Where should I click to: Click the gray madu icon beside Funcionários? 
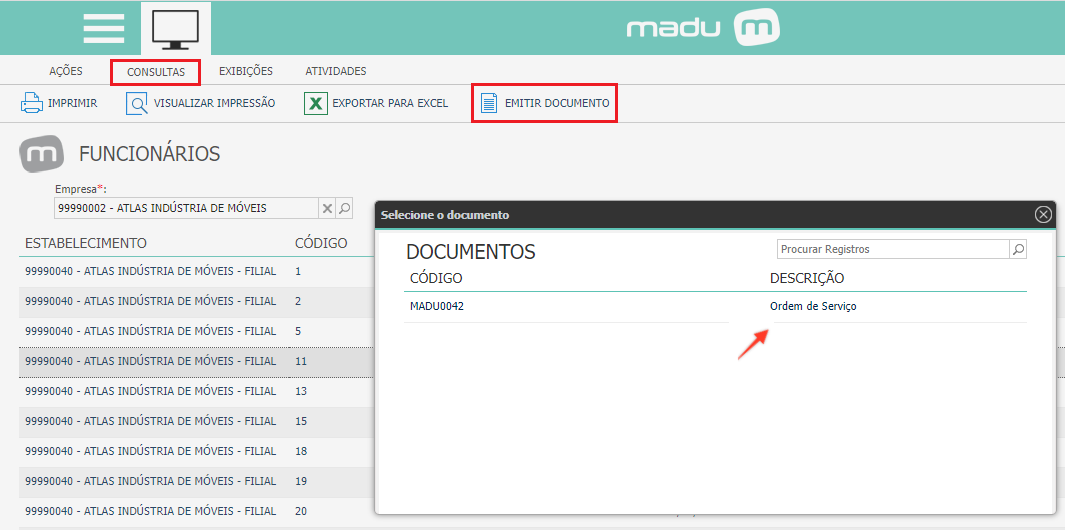click(x=42, y=154)
